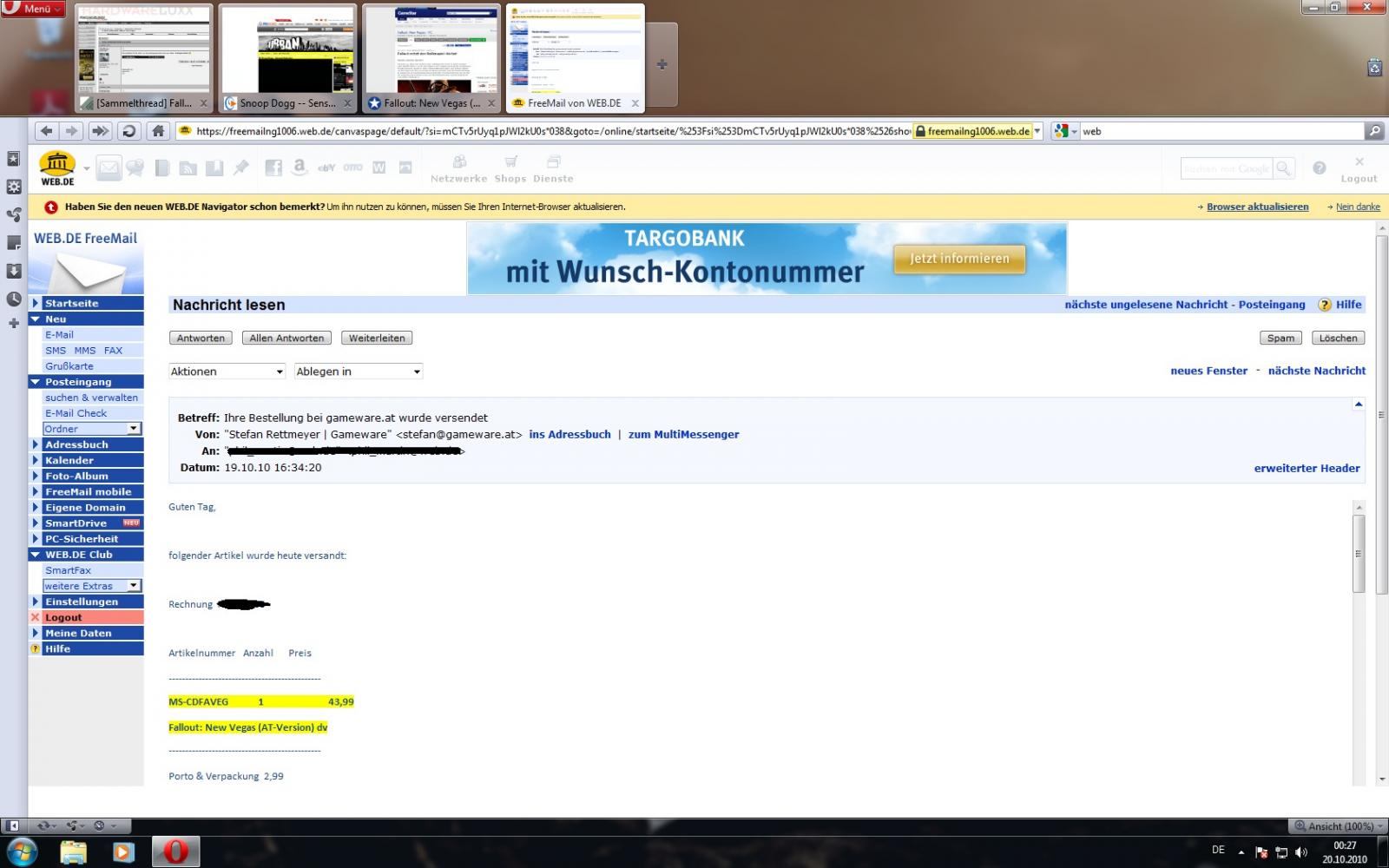Open the erweiterter Header link
Image resolution: width=1389 pixels, height=868 pixels.
point(1307,468)
